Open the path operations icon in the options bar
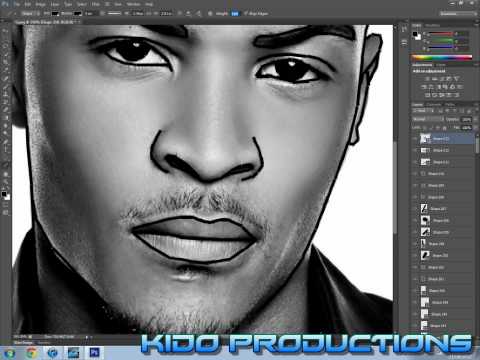The height and width of the screenshot is (360, 480). tap(180, 14)
